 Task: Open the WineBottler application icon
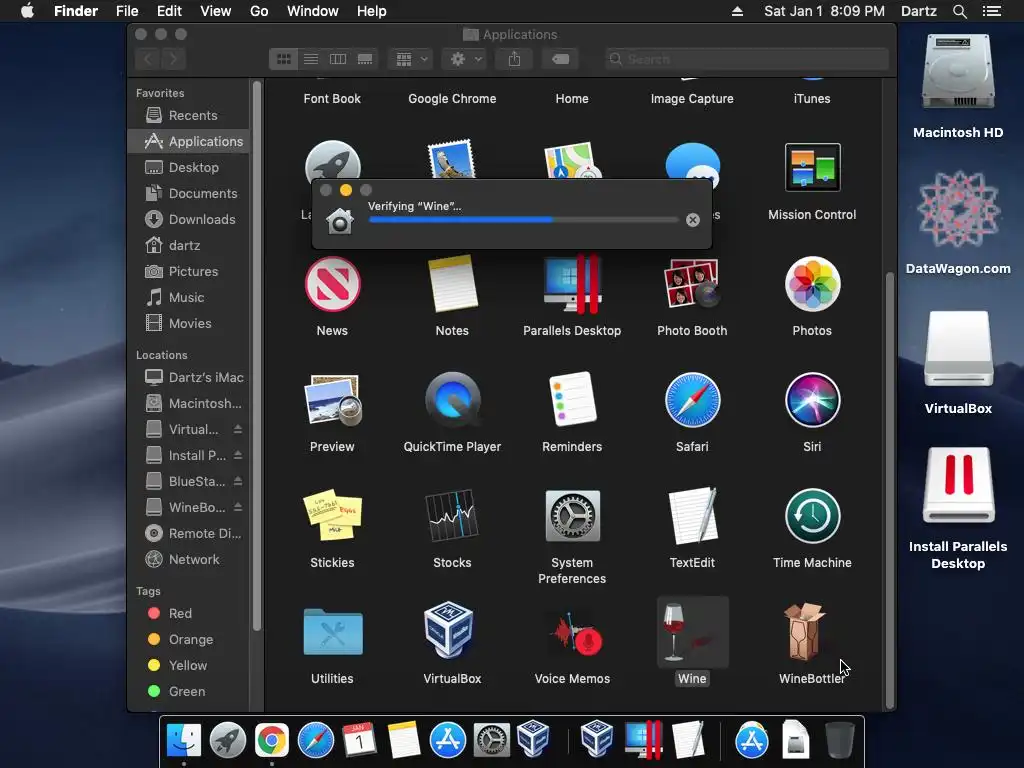click(x=807, y=632)
